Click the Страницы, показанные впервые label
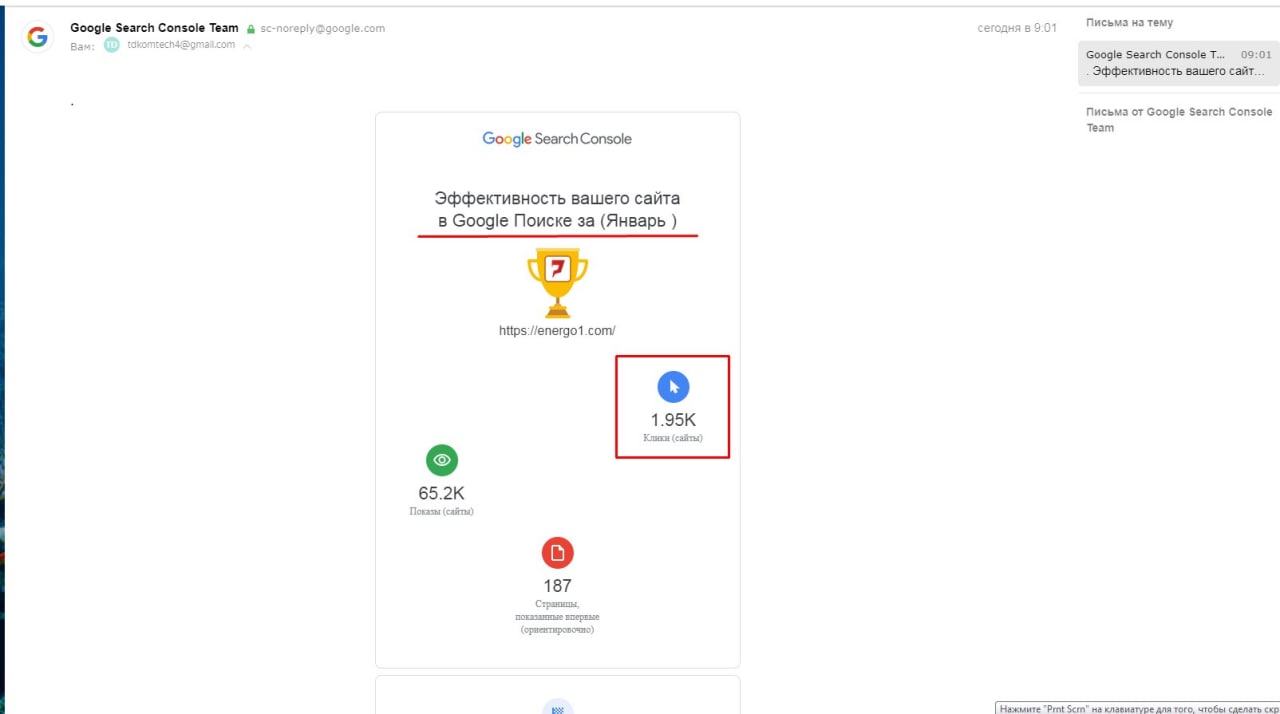This screenshot has width=1280, height=714. click(x=557, y=617)
